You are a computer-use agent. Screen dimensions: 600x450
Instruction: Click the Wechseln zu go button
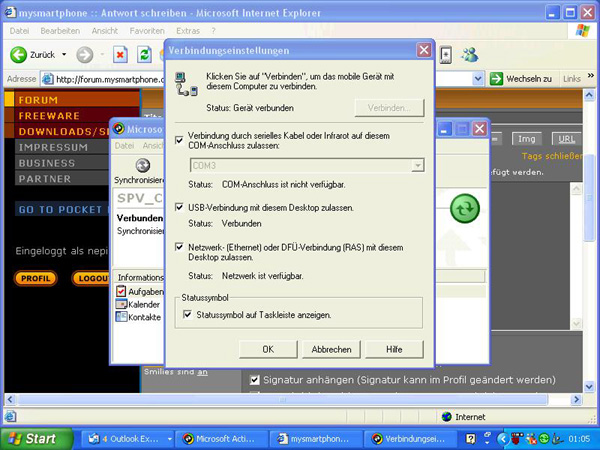pyautogui.click(x=521, y=79)
